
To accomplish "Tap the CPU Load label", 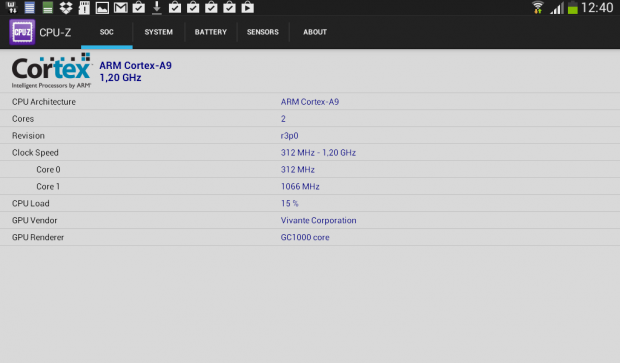I will (31, 203).
